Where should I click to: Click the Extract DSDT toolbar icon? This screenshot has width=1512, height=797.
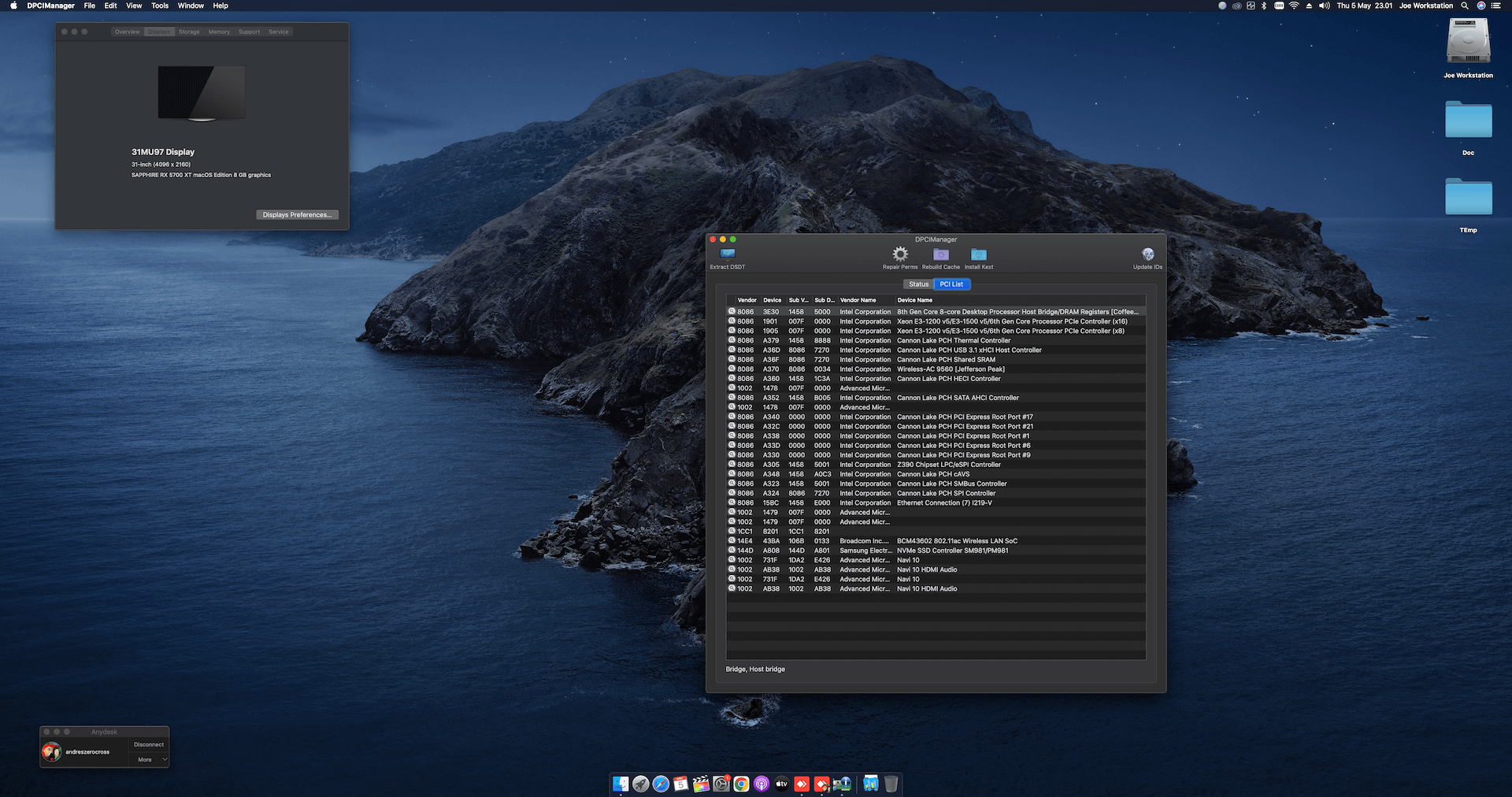tap(727, 254)
